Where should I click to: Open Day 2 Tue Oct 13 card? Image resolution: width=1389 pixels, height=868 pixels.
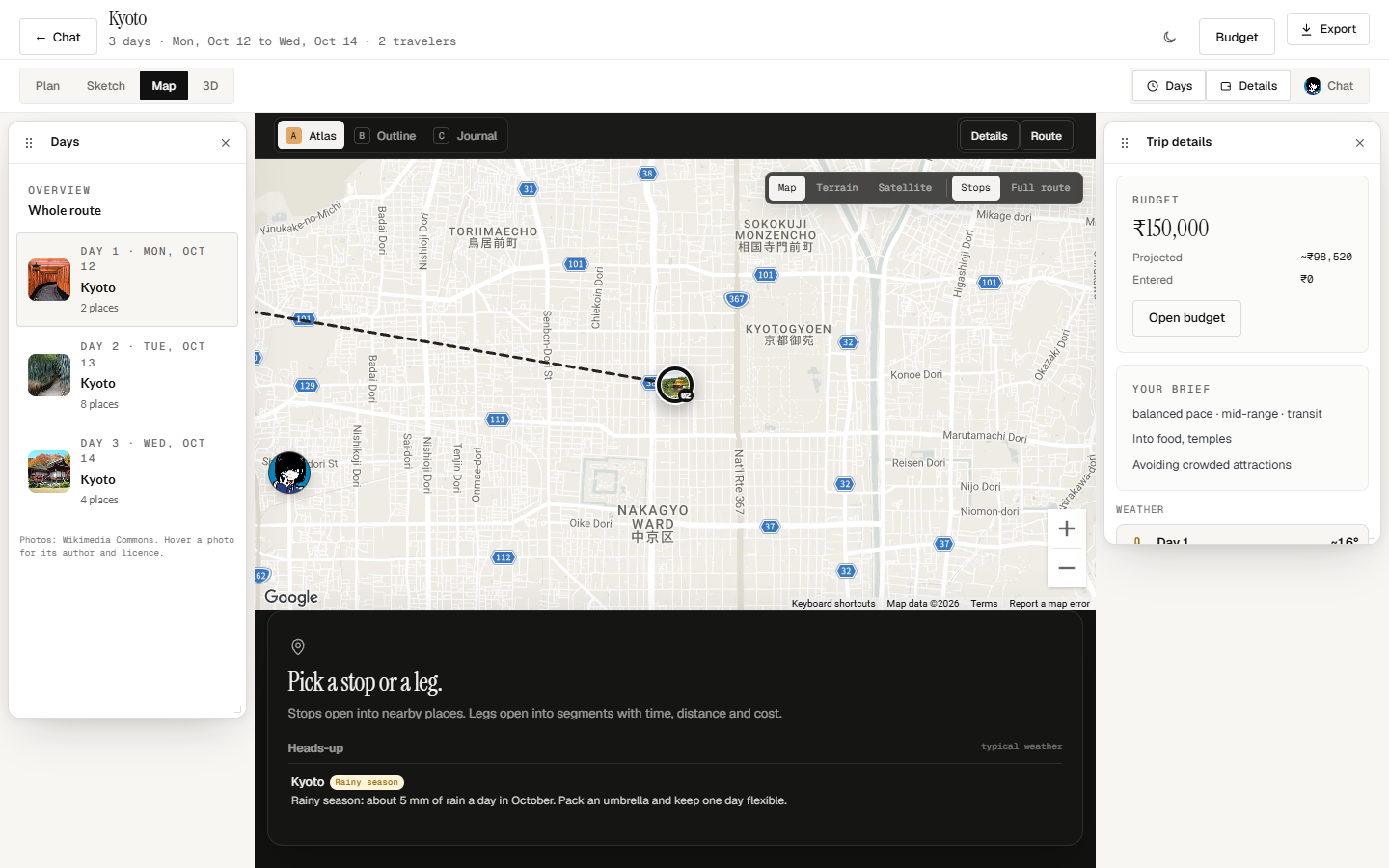point(127,375)
